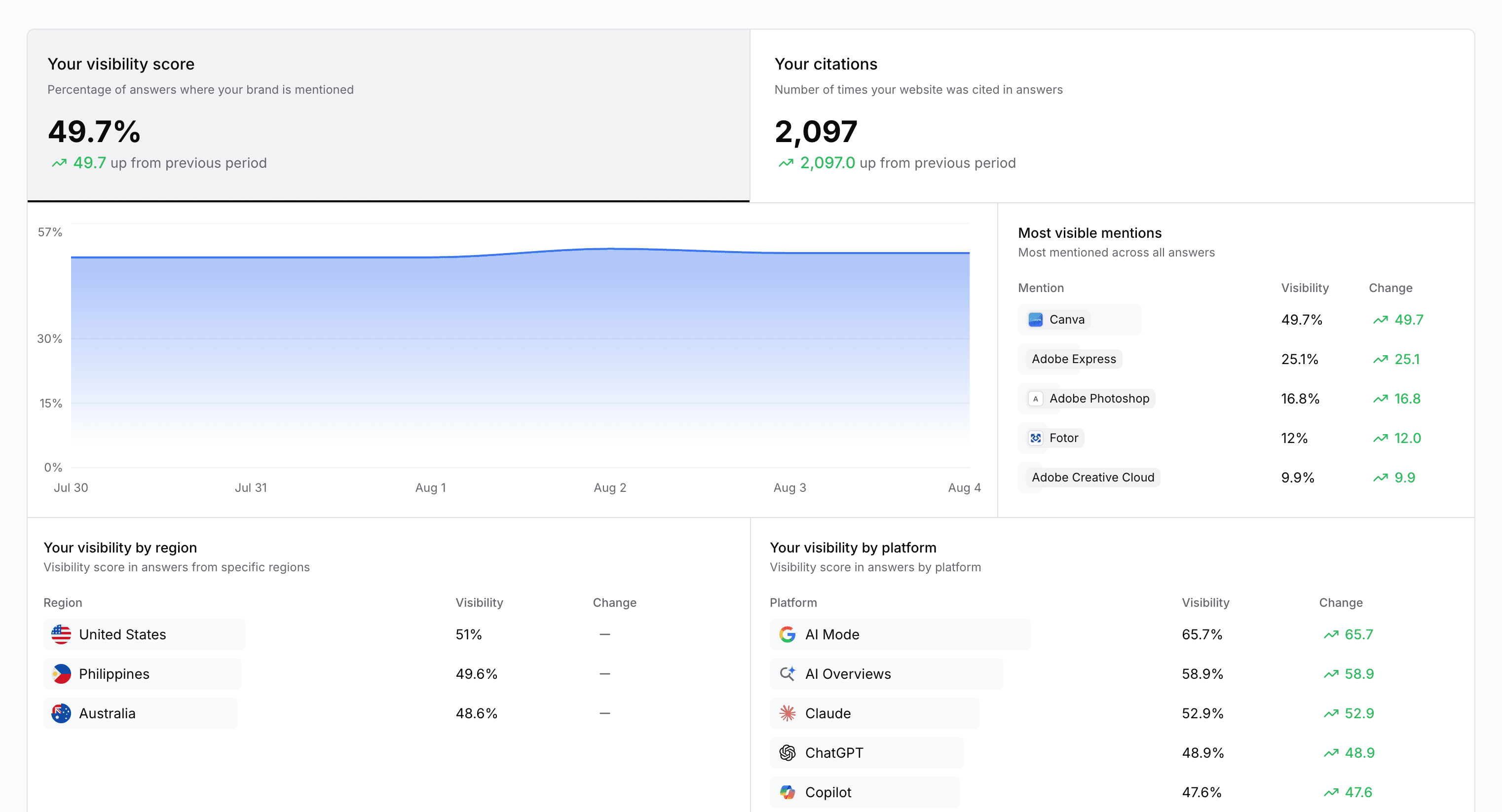Click the Australia flag icon
1502x812 pixels.
click(61, 713)
